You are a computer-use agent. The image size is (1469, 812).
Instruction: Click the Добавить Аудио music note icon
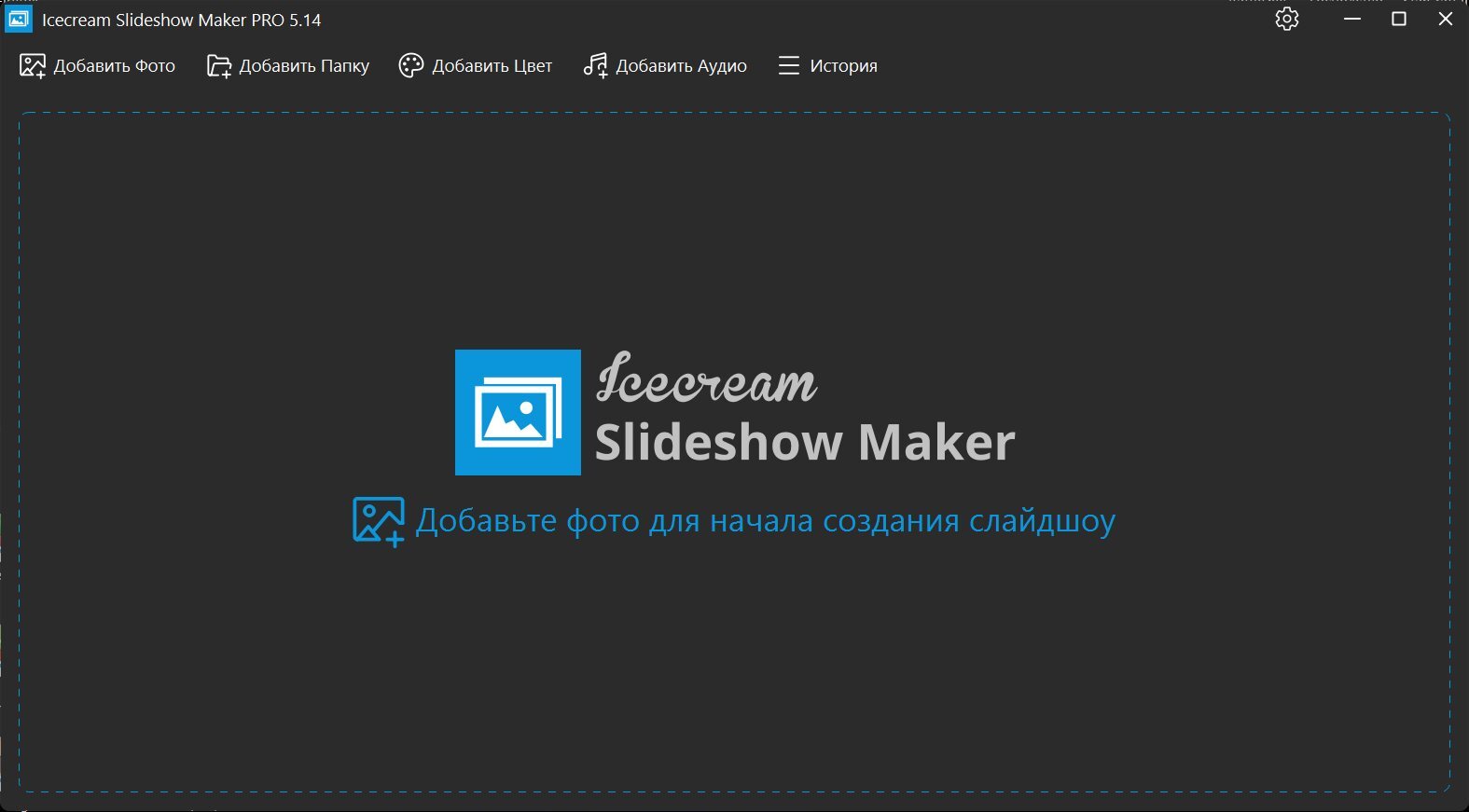point(595,66)
